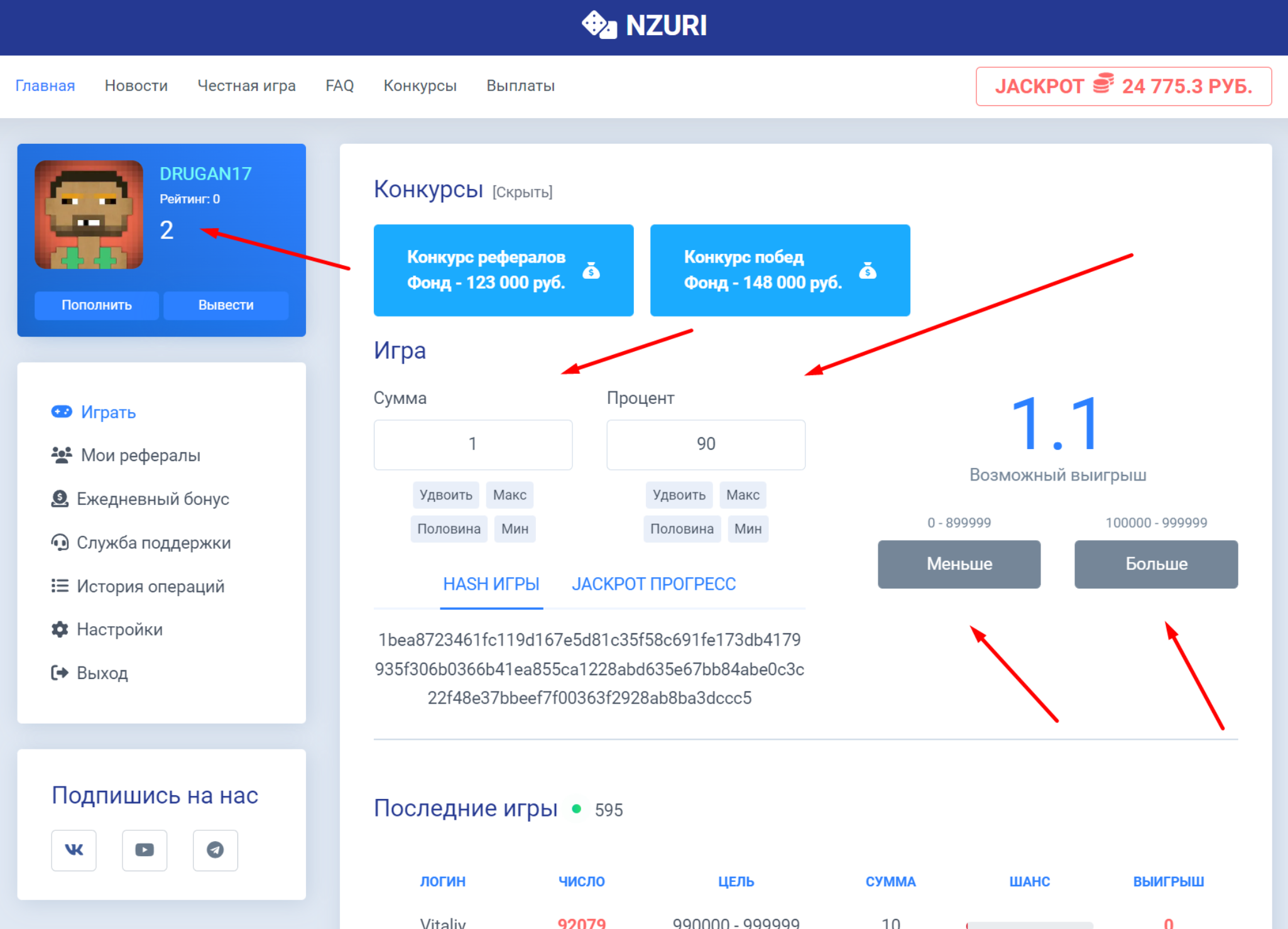The height and width of the screenshot is (929, 1288).
Task: Click the jackpot coins icon
Action: pyautogui.click(x=1103, y=84)
